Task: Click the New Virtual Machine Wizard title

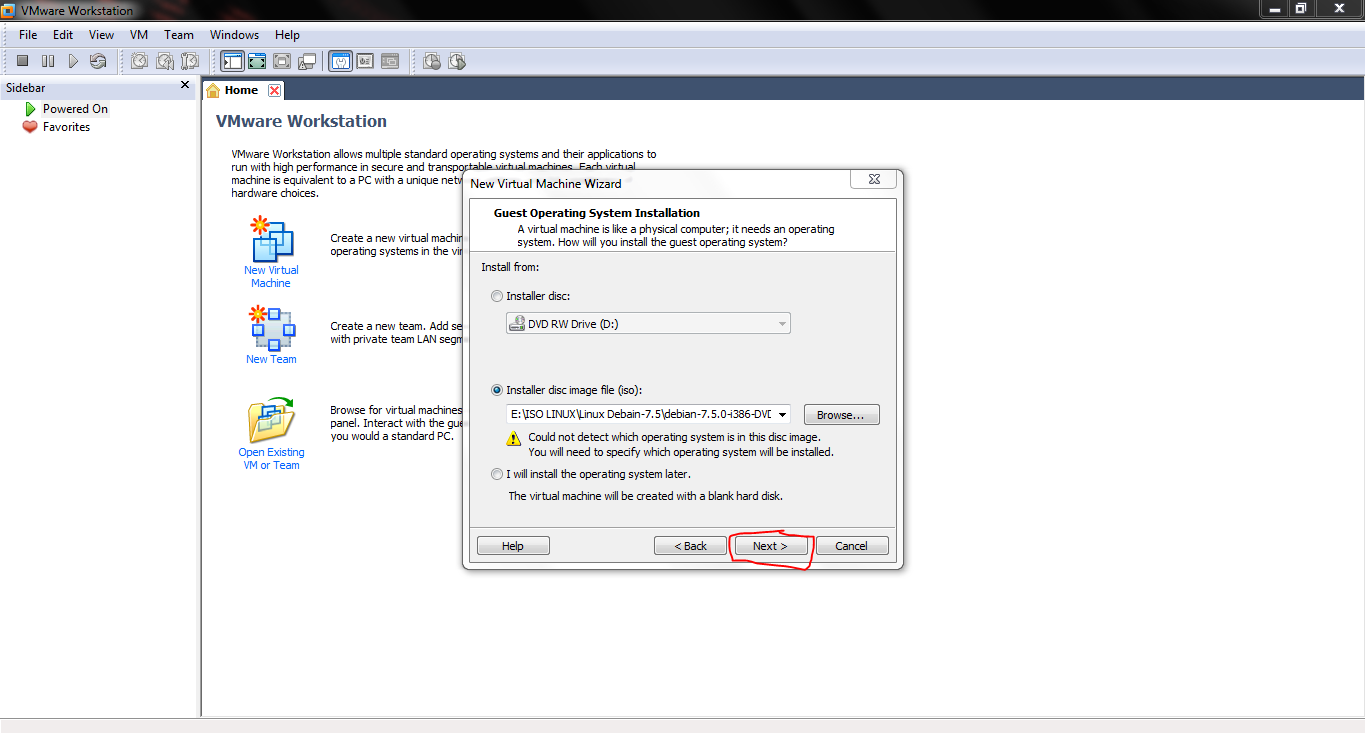Action: [546, 184]
